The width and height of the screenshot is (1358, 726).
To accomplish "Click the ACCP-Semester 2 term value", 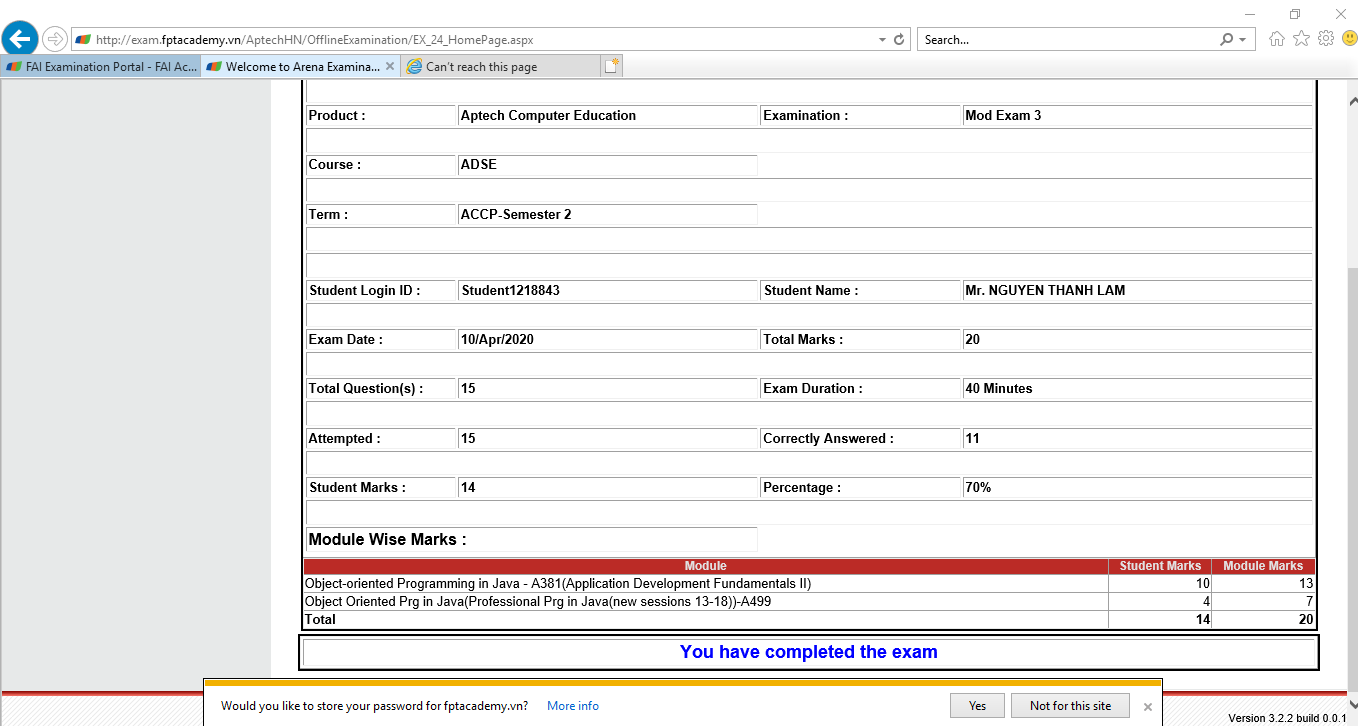I will (516, 214).
